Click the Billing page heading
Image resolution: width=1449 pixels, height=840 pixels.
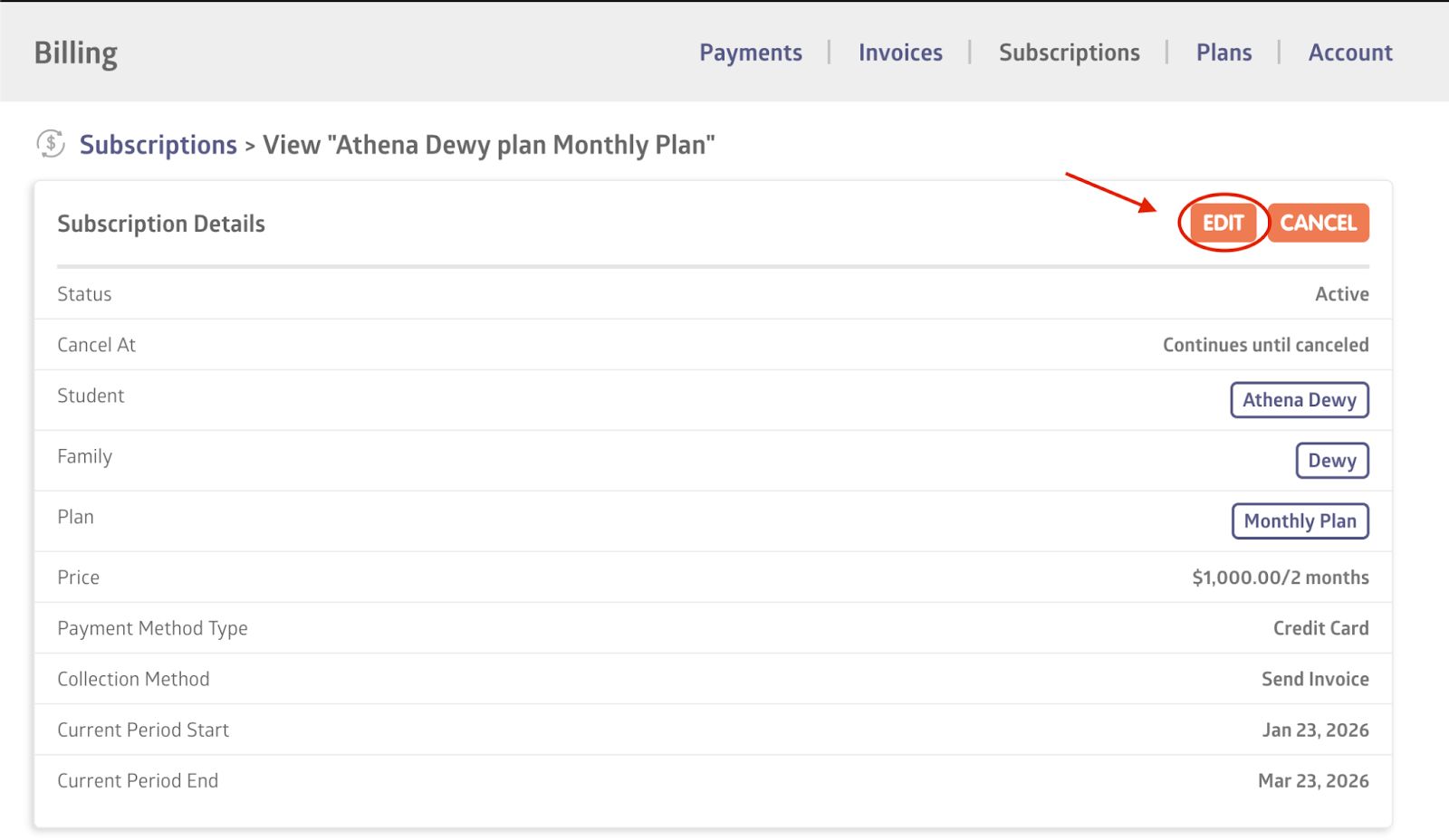click(x=76, y=53)
